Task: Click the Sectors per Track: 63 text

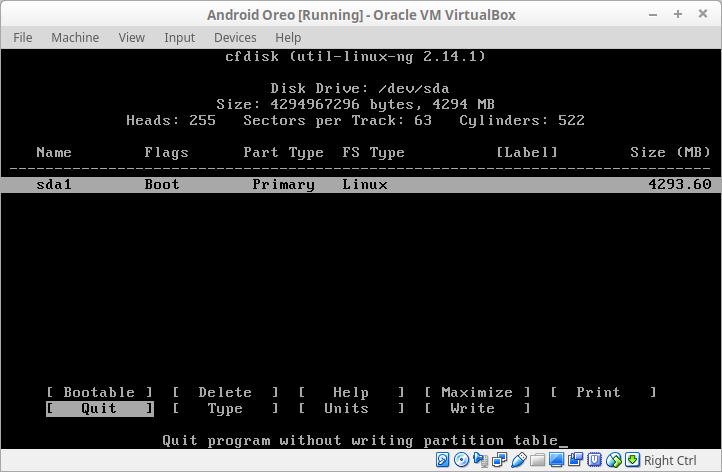Action: click(x=338, y=121)
